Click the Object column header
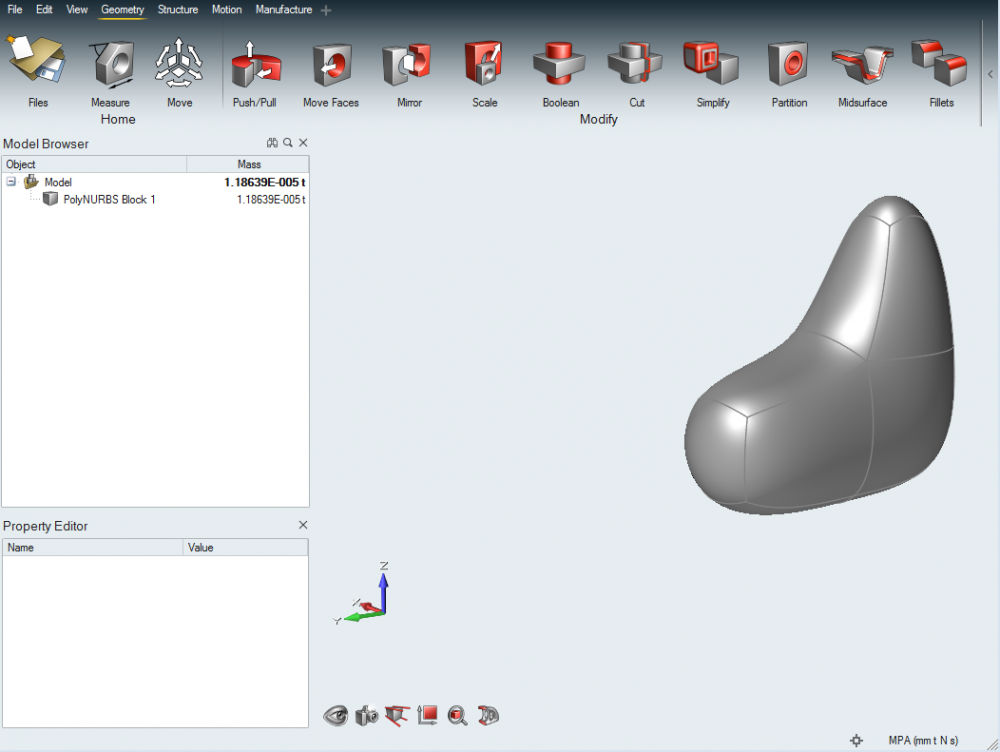1000x752 pixels. tap(94, 164)
